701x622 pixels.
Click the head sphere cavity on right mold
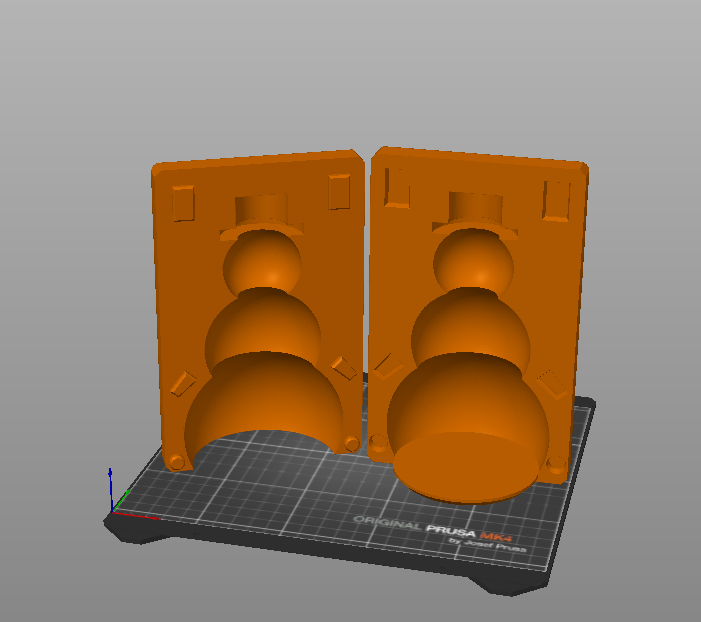[x=475, y=263]
